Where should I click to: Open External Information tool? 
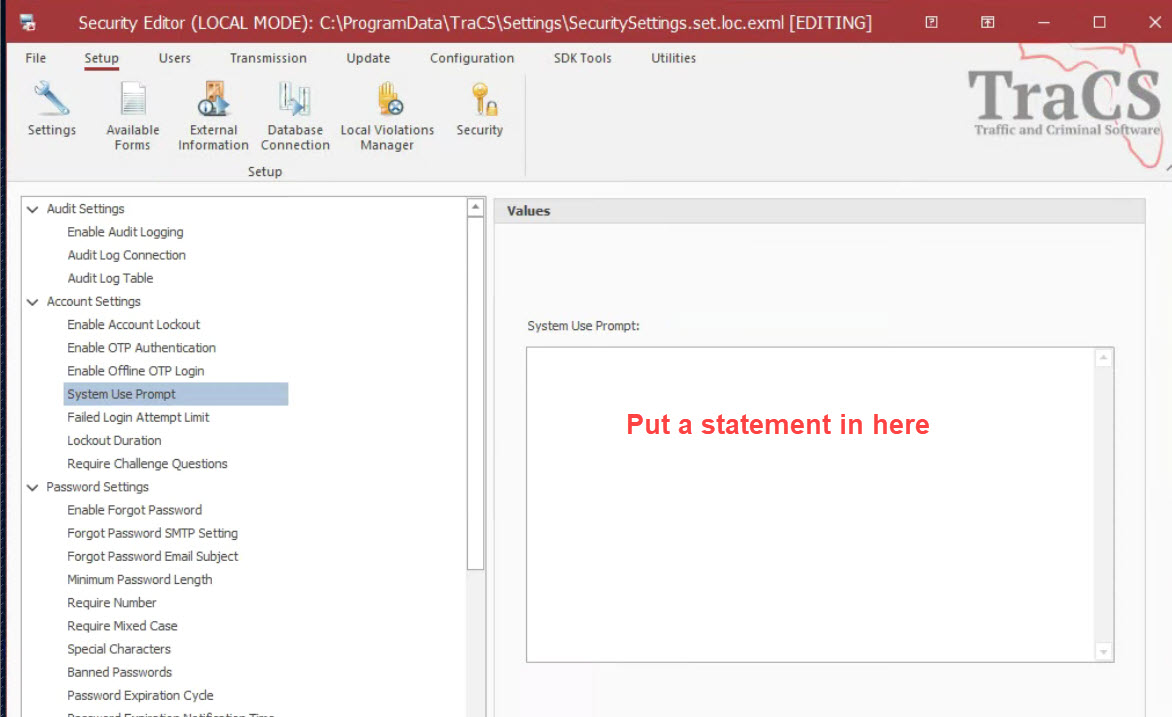click(213, 101)
